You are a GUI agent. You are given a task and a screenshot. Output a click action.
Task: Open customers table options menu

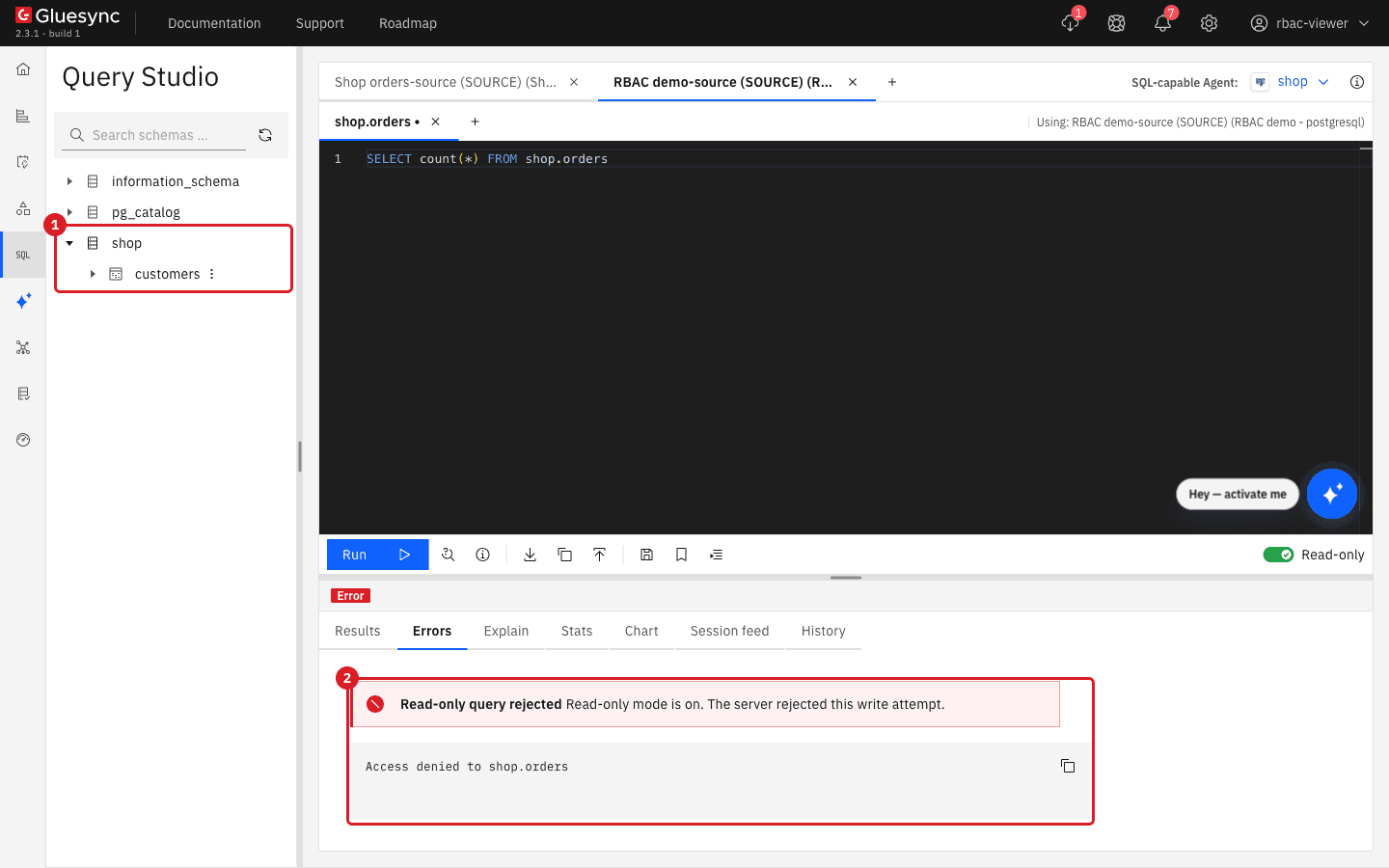(212, 274)
